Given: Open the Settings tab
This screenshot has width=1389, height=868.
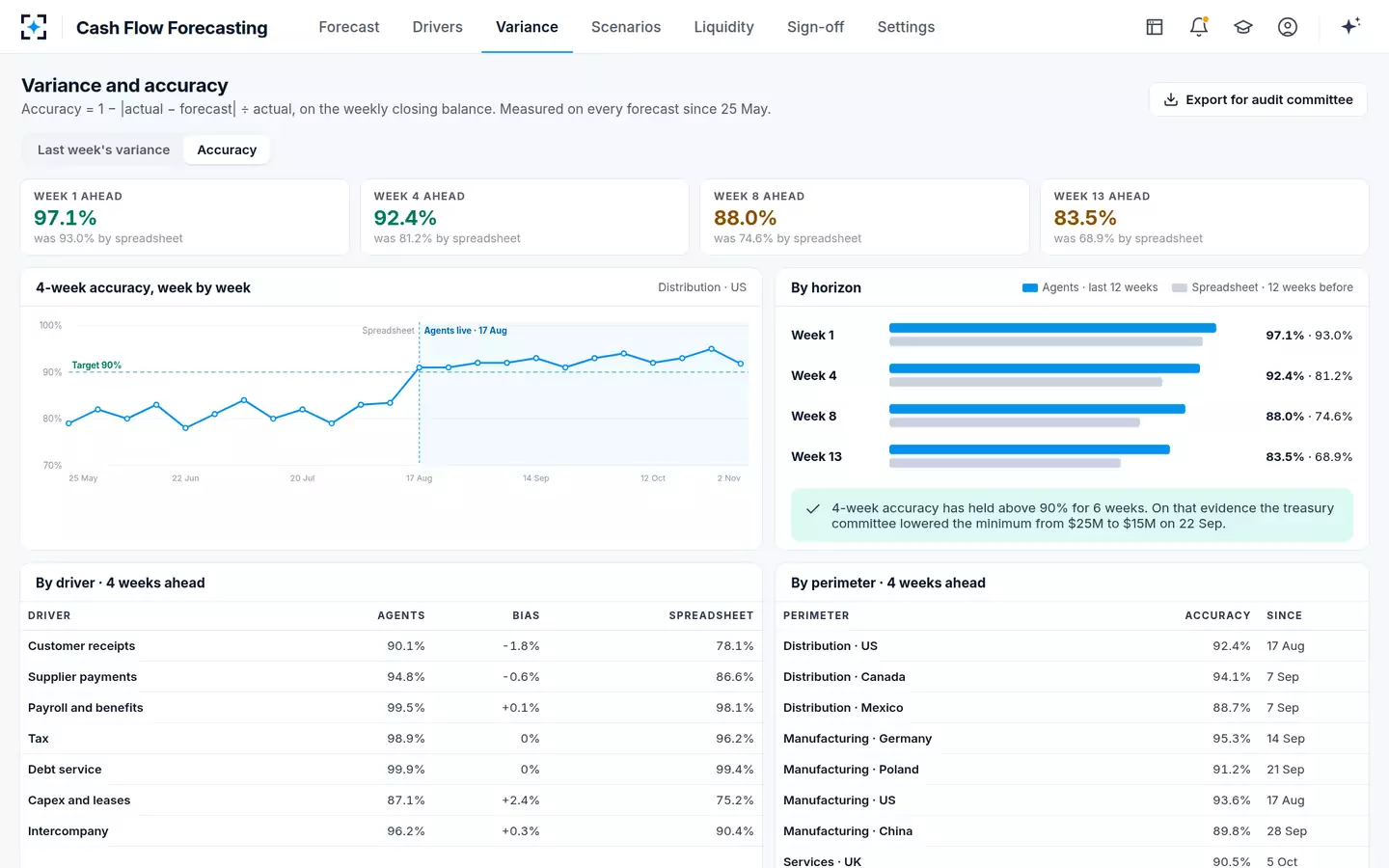Looking at the screenshot, I should click(x=906, y=27).
